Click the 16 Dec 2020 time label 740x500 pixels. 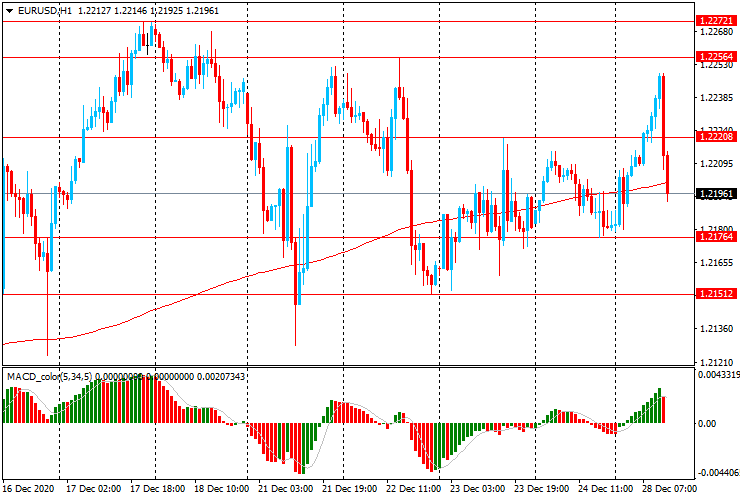tap(28, 488)
